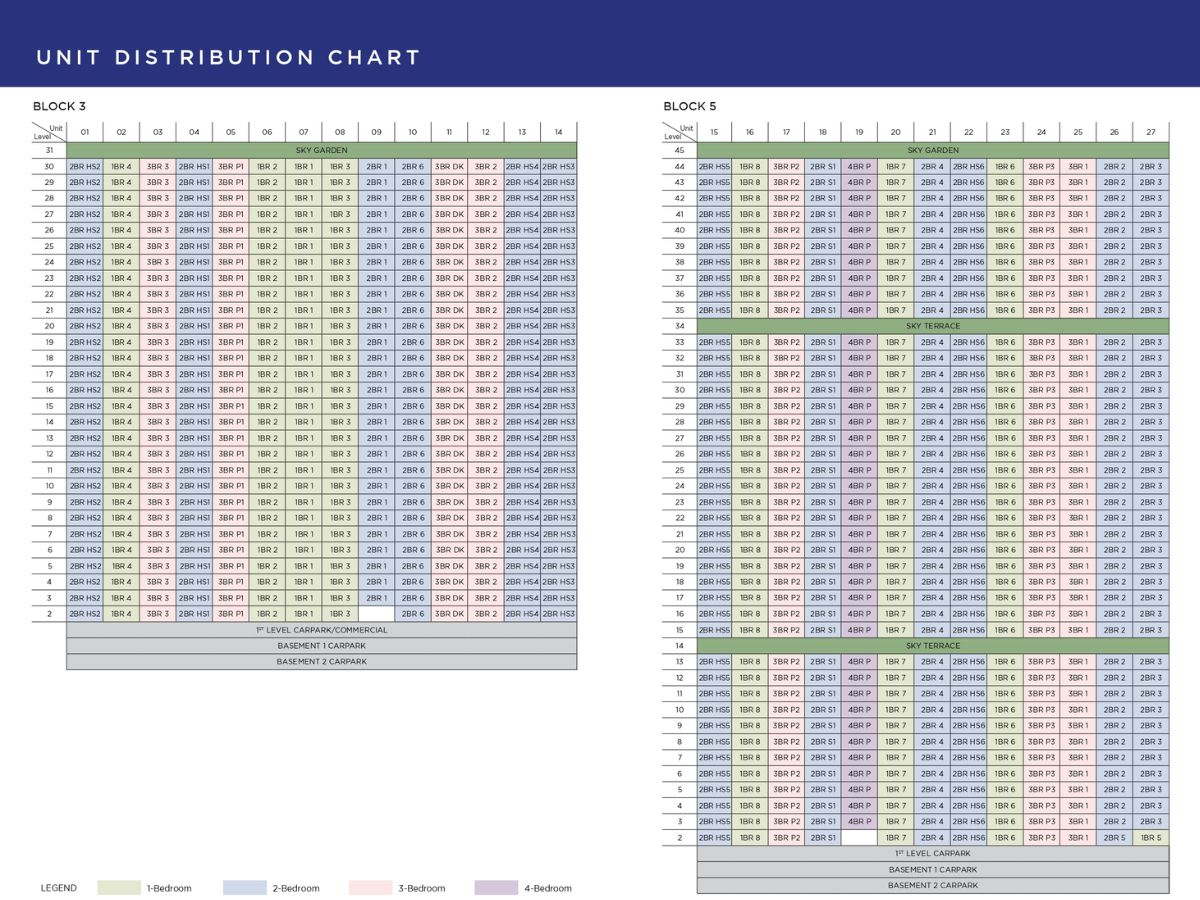The image size is (1200, 900).
Task: Click the 1-Bedroom green legend swatch
Action: point(120,887)
